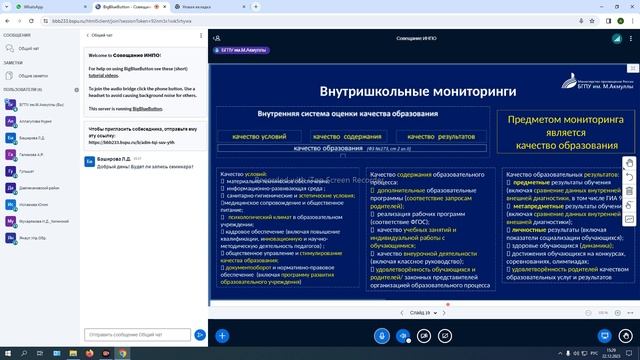Open the actions plus menu
Screen dimensions: 640x360
point(222,336)
